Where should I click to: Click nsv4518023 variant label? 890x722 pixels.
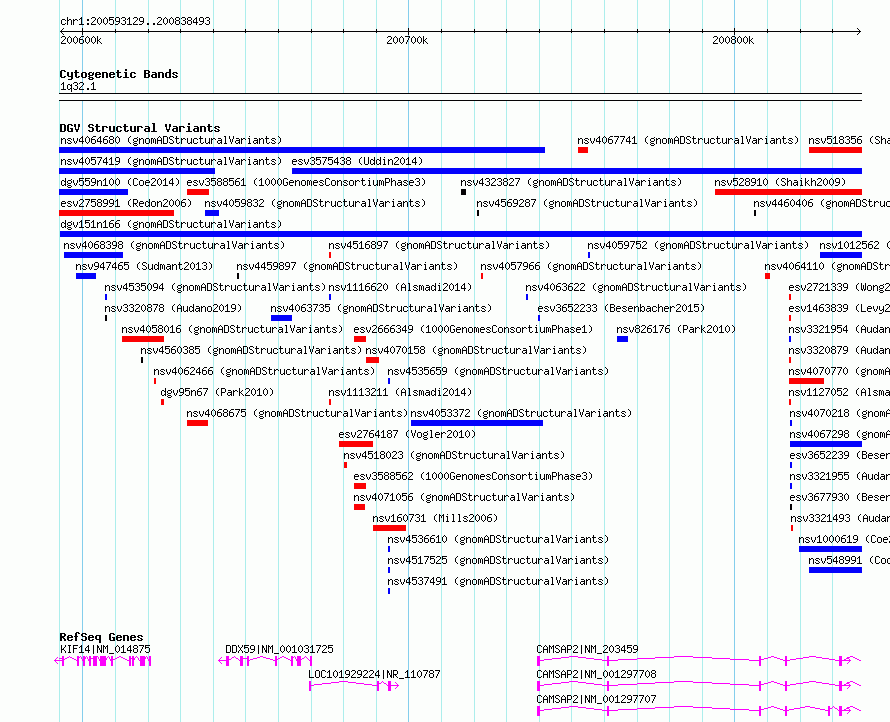click(454, 455)
